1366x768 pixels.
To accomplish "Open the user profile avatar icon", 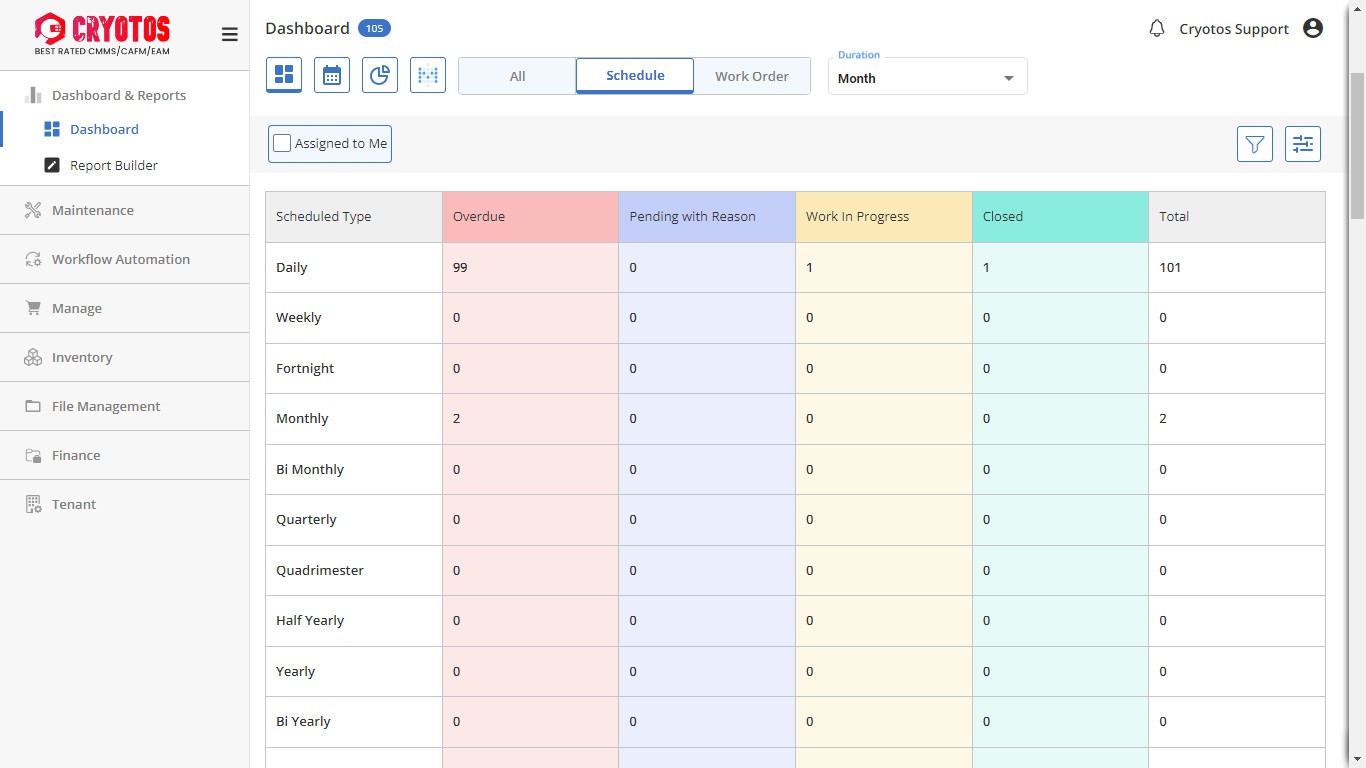I will 1313,29.
